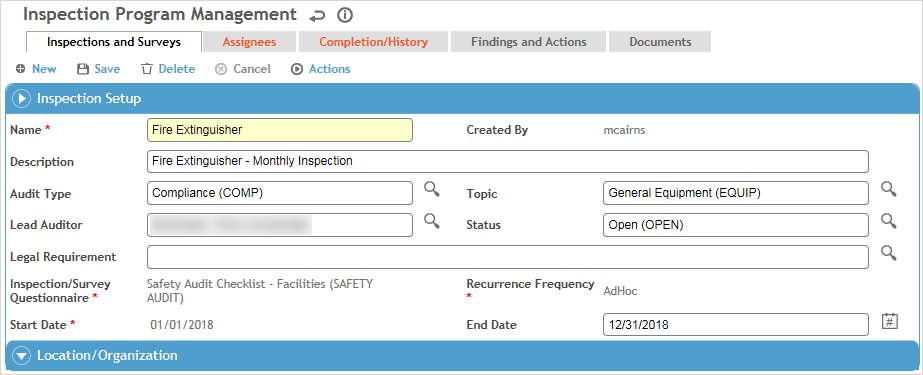Screen dimensions: 923x375
Task: Focus the Name field with Fire Extinguisher
Action: coord(280,130)
